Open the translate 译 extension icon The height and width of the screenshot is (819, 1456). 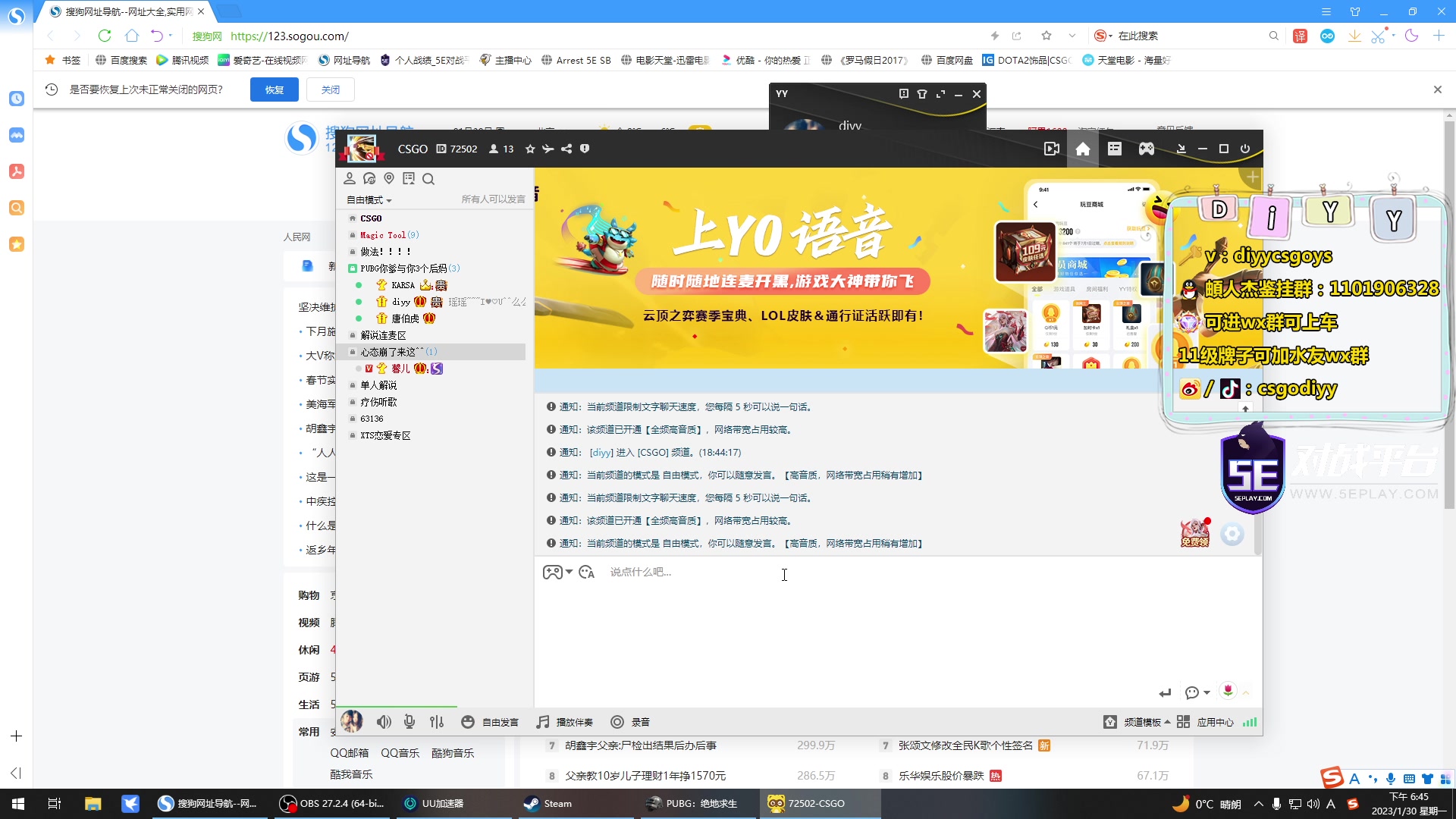(1300, 36)
